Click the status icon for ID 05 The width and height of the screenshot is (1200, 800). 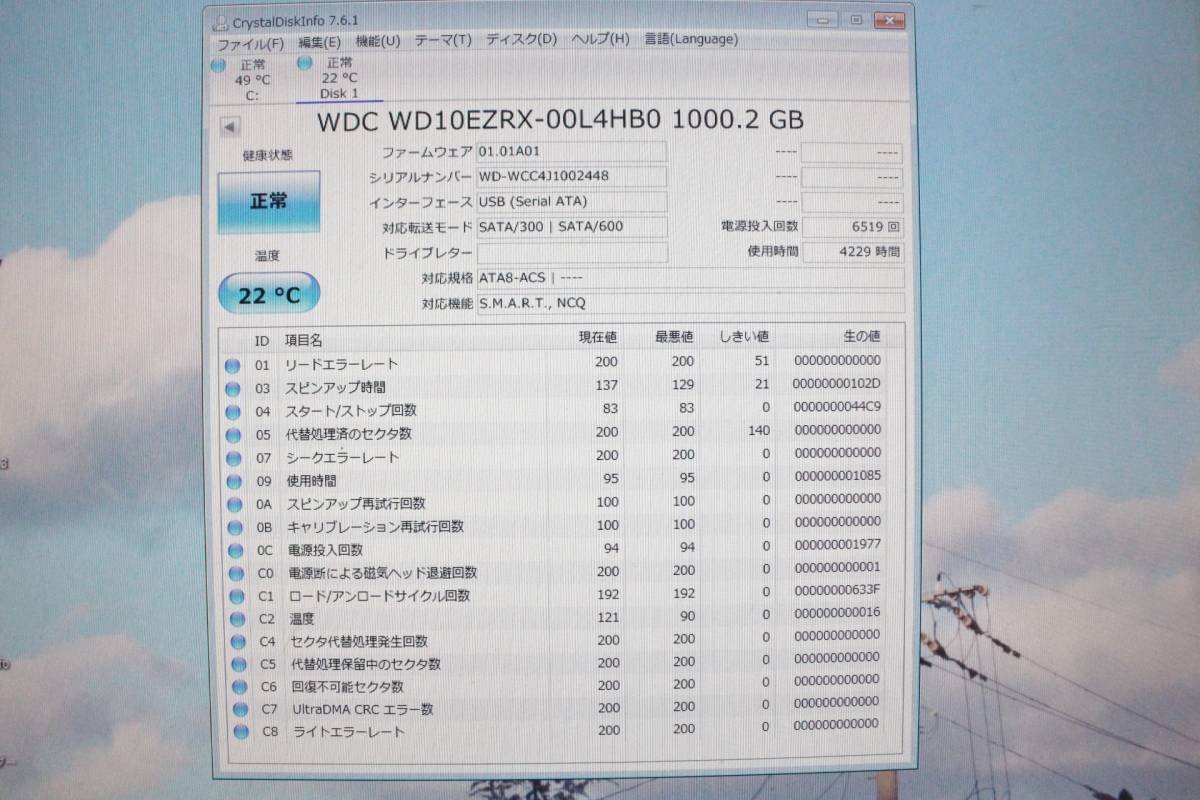pos(233,435)
